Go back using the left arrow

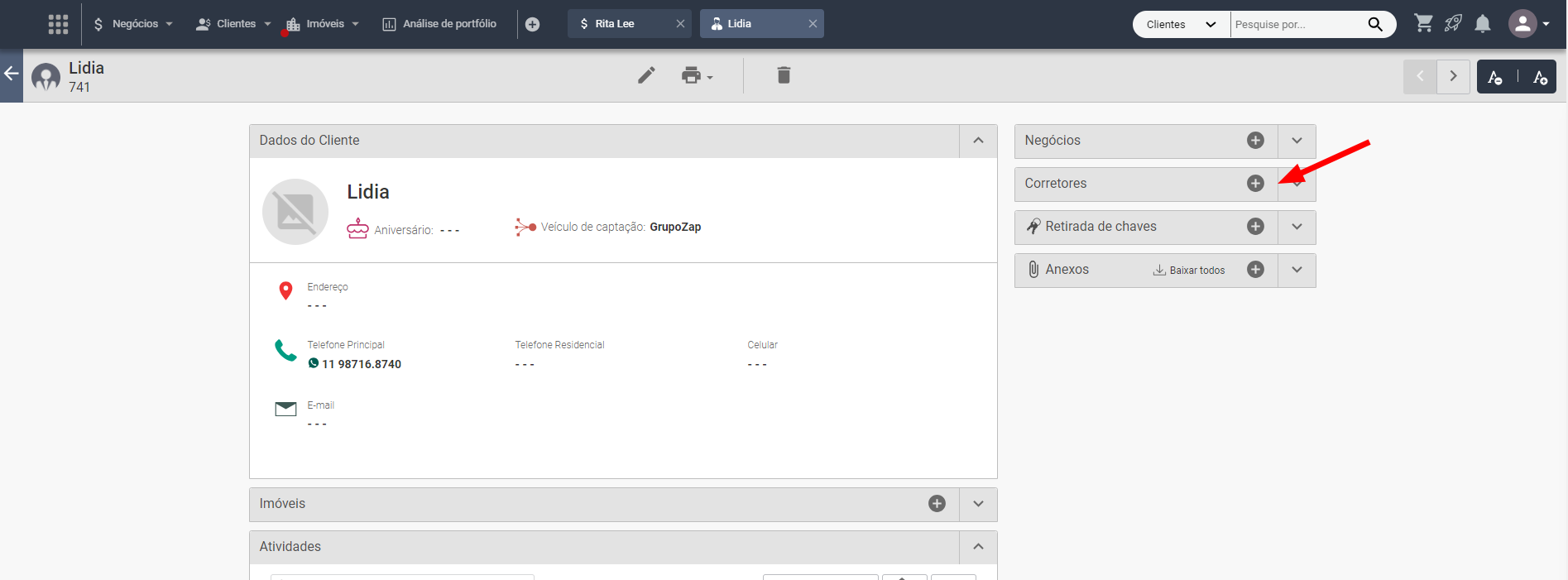12,74
